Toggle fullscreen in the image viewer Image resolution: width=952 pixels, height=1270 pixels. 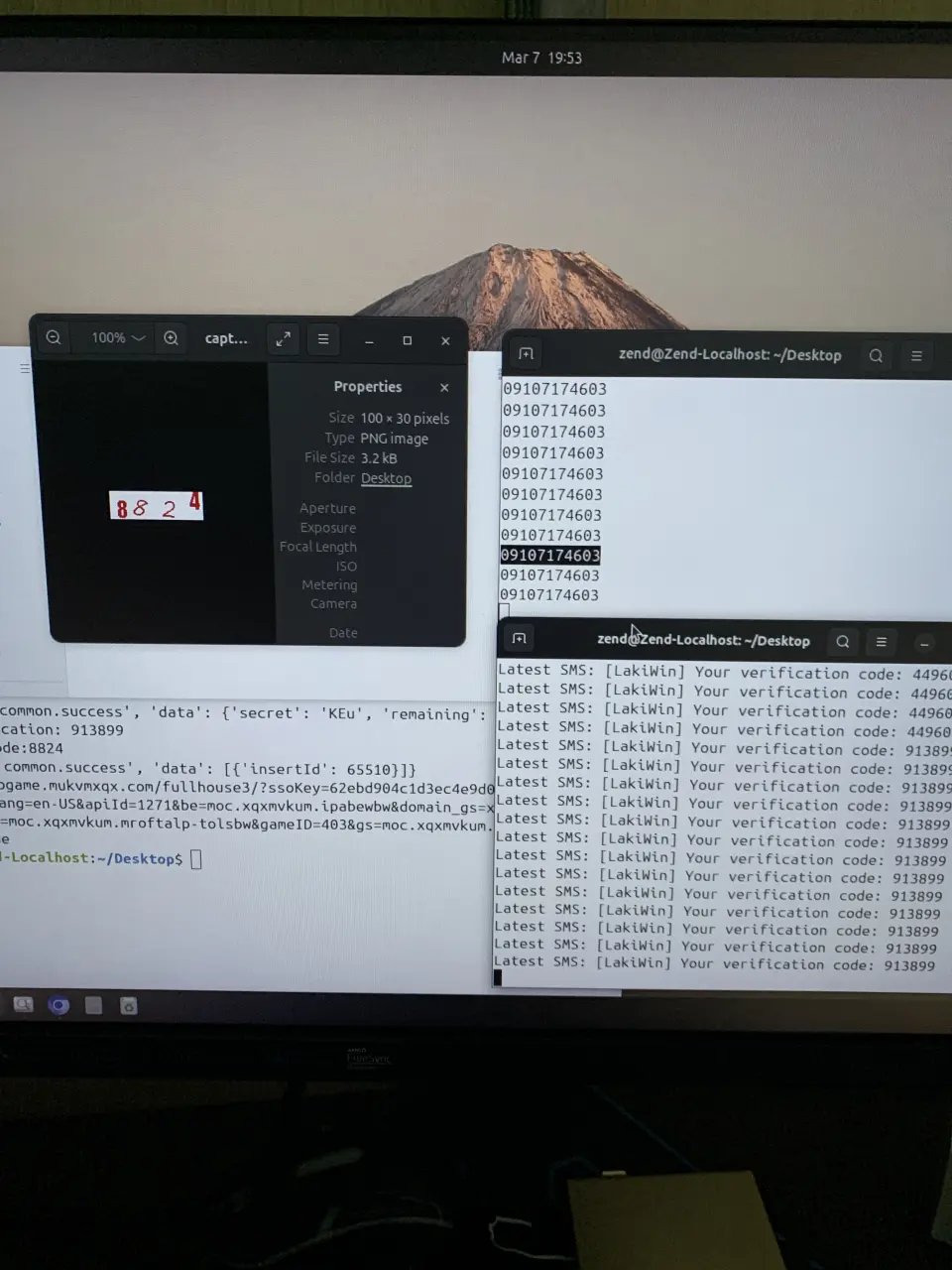pyautogui.click(x=283, y=339)
